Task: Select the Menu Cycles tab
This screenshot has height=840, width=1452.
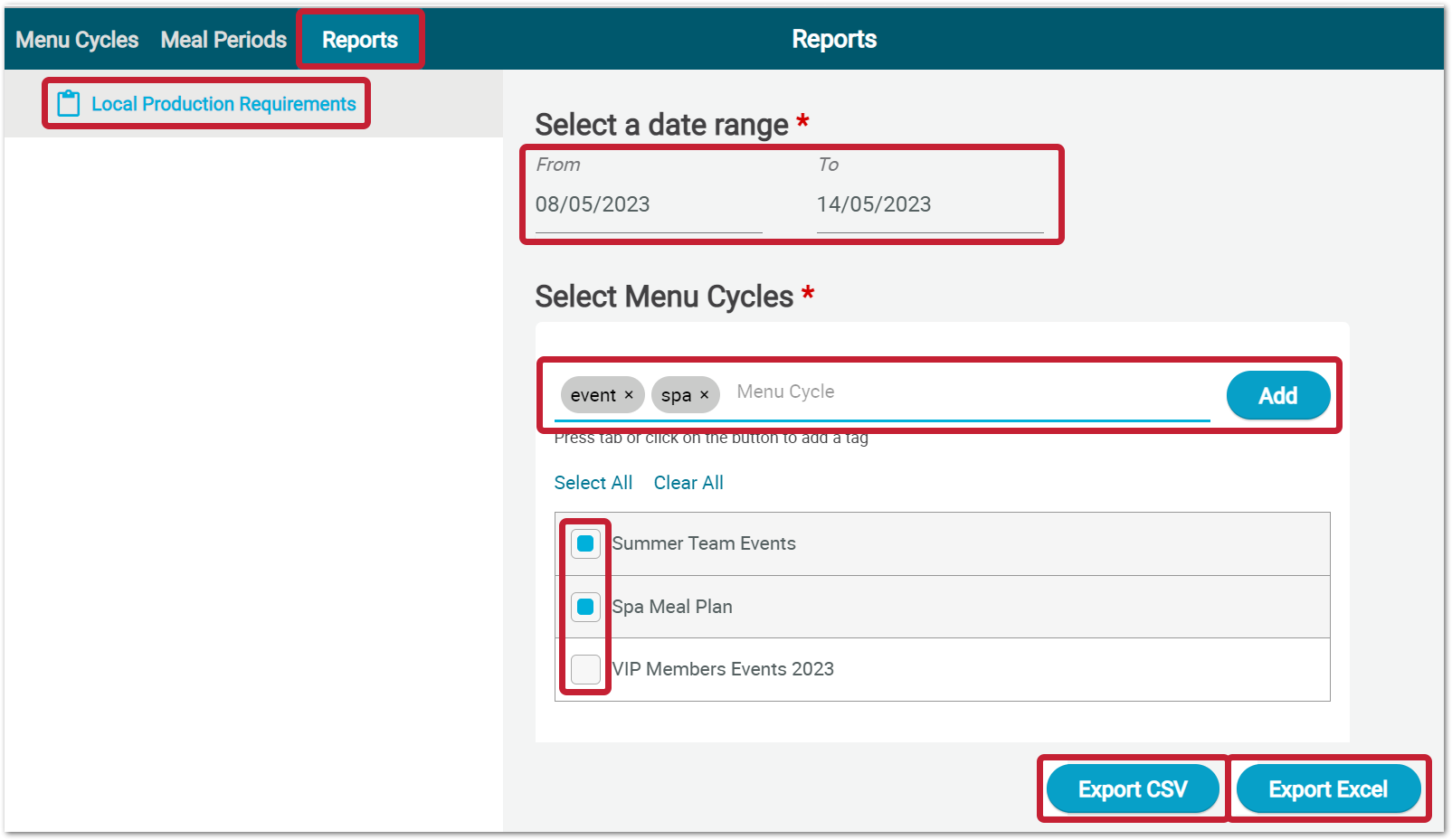Action: [76, 39]
